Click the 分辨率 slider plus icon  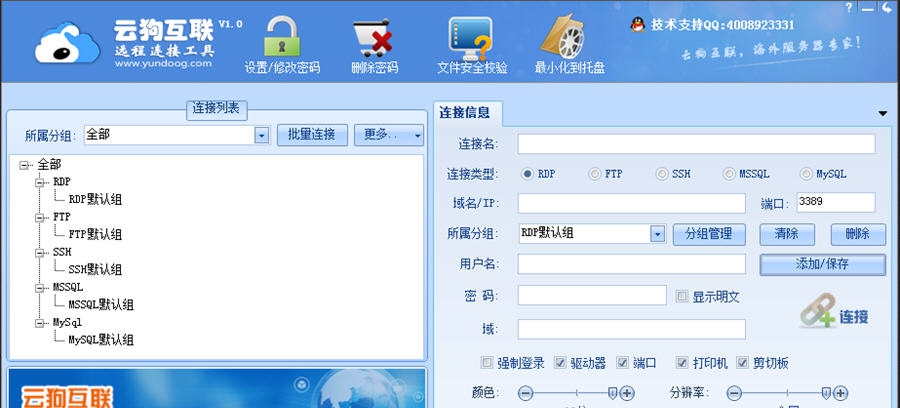pos(841,393)
